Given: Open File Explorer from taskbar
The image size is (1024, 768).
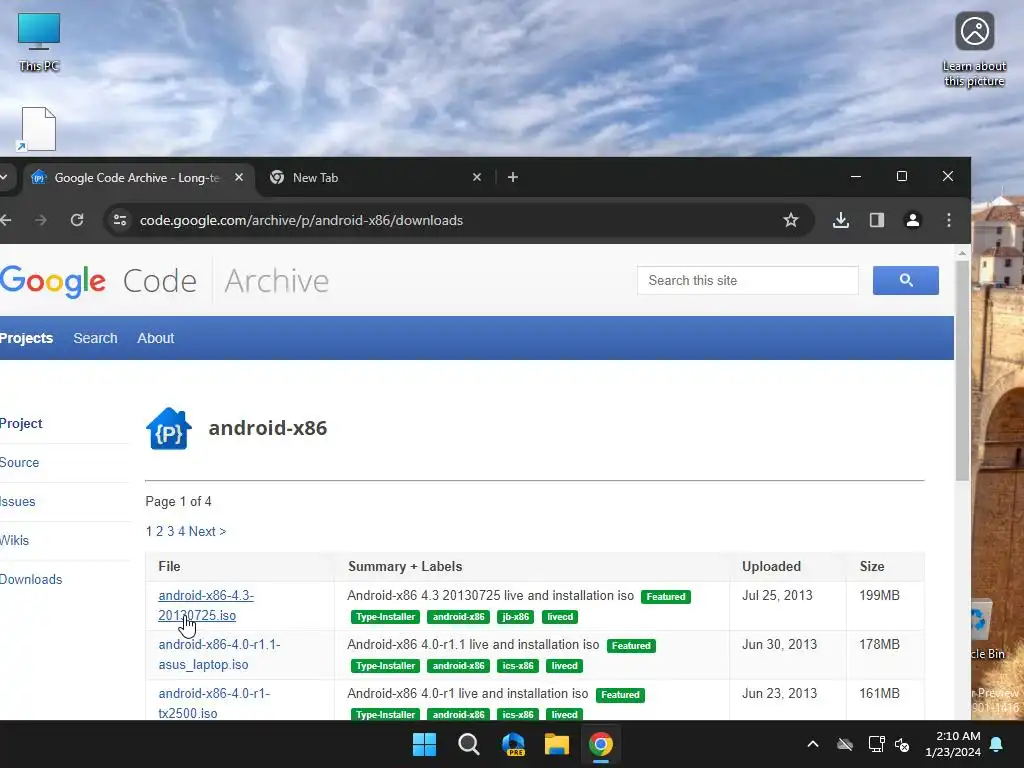Looking at the screenshot, I should pyautogui.click(x=557, y=744).
